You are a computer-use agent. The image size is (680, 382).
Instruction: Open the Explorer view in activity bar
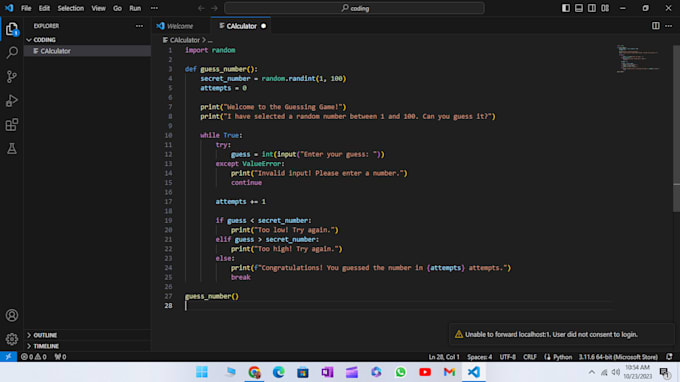12,29
